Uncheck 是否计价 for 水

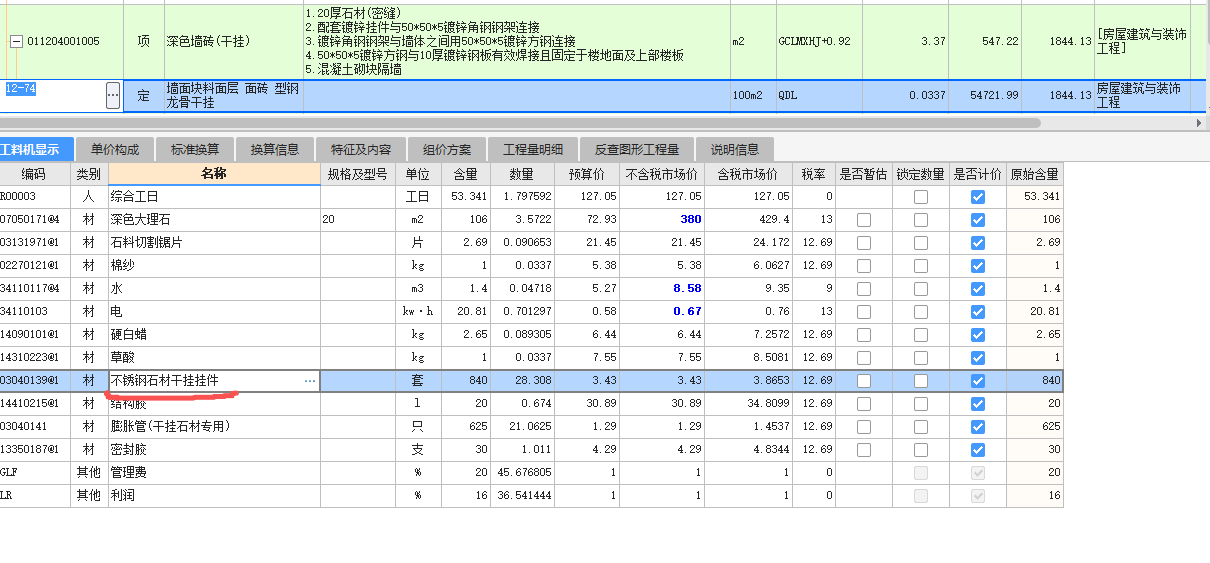(977, 289)
